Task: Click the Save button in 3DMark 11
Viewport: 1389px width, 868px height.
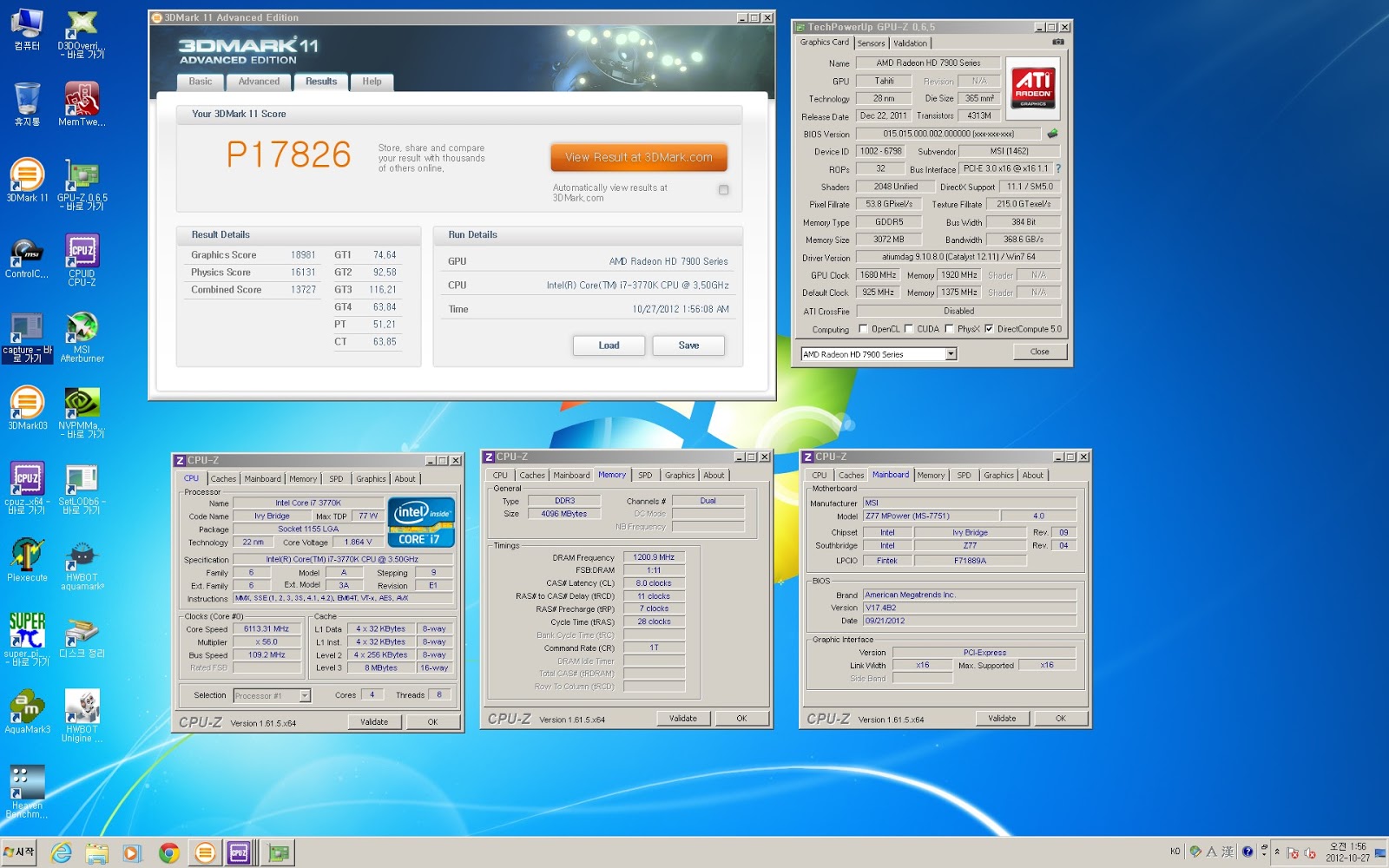Action: pyautogui.click(x=688, y=345)
